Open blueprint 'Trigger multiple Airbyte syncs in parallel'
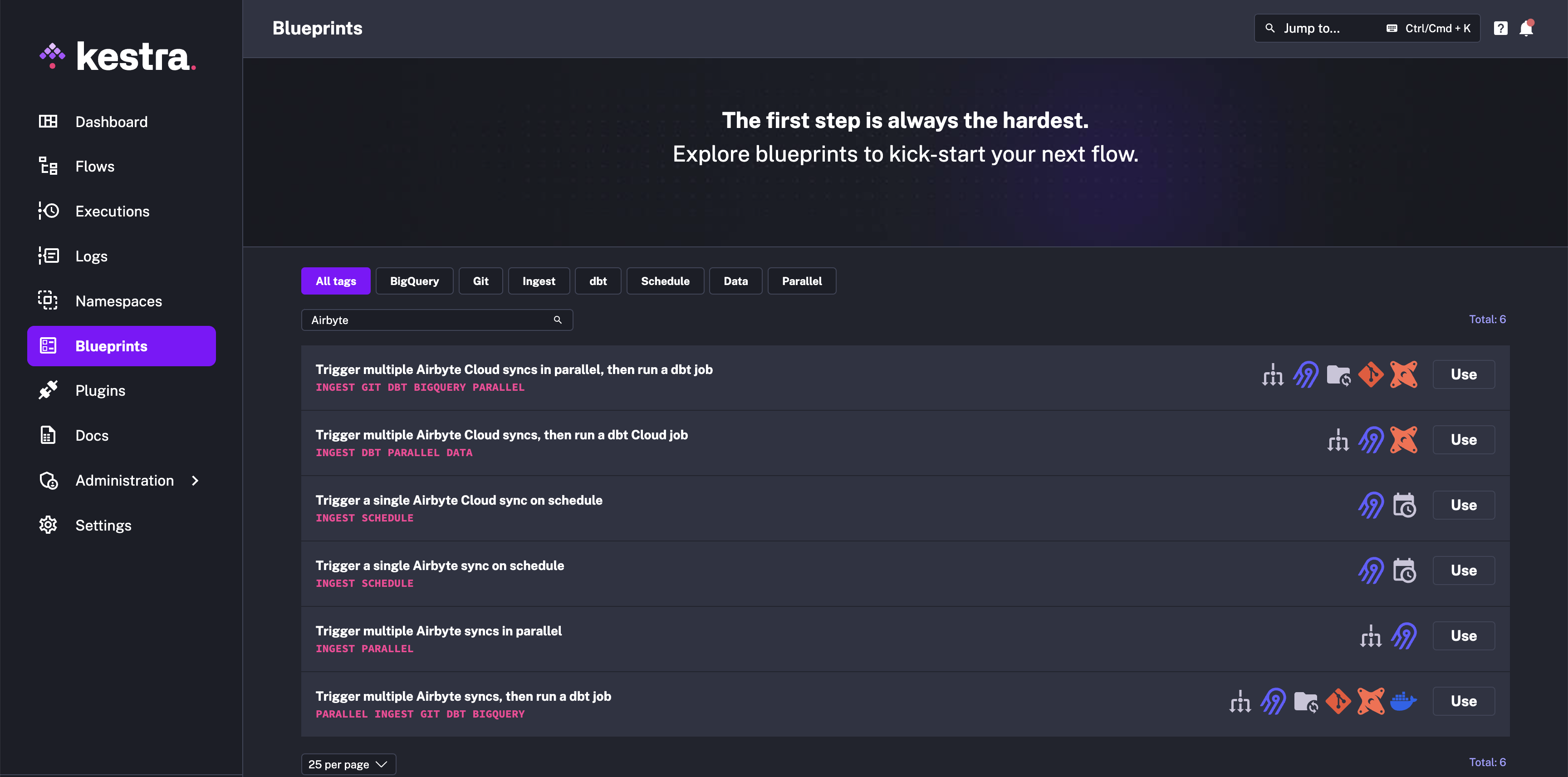Image resolution: width=1568 pixels, height=777 pixels. (438, 631)
